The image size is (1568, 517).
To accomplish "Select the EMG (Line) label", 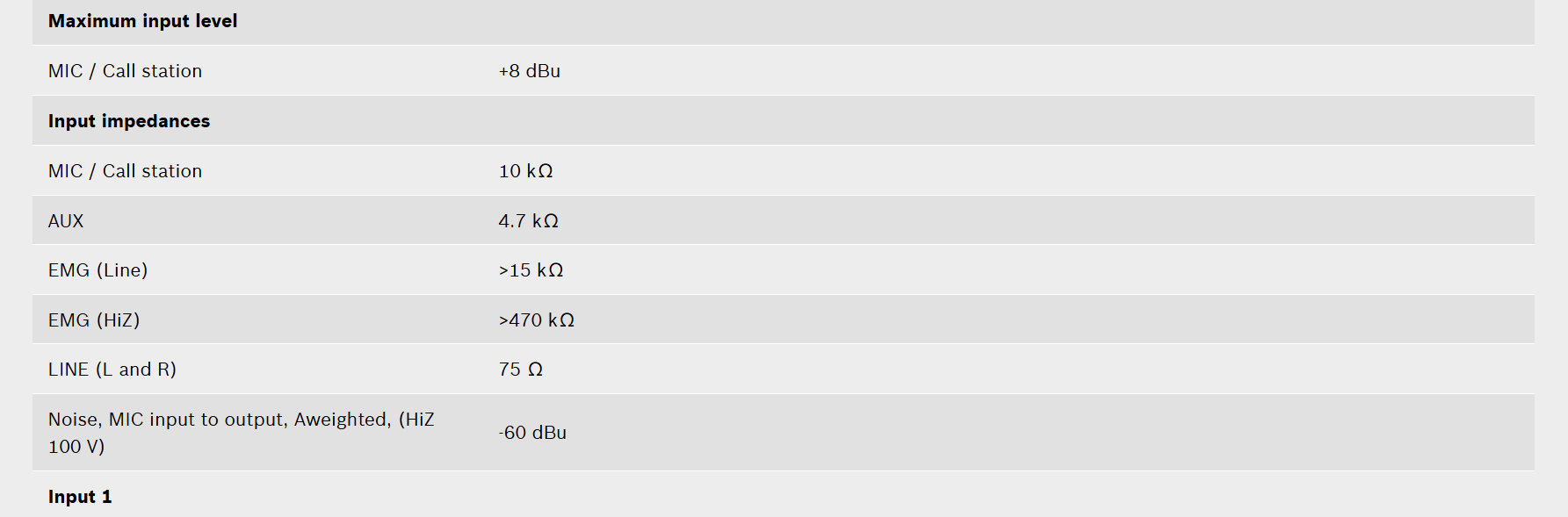I will (x=98, y=270).
